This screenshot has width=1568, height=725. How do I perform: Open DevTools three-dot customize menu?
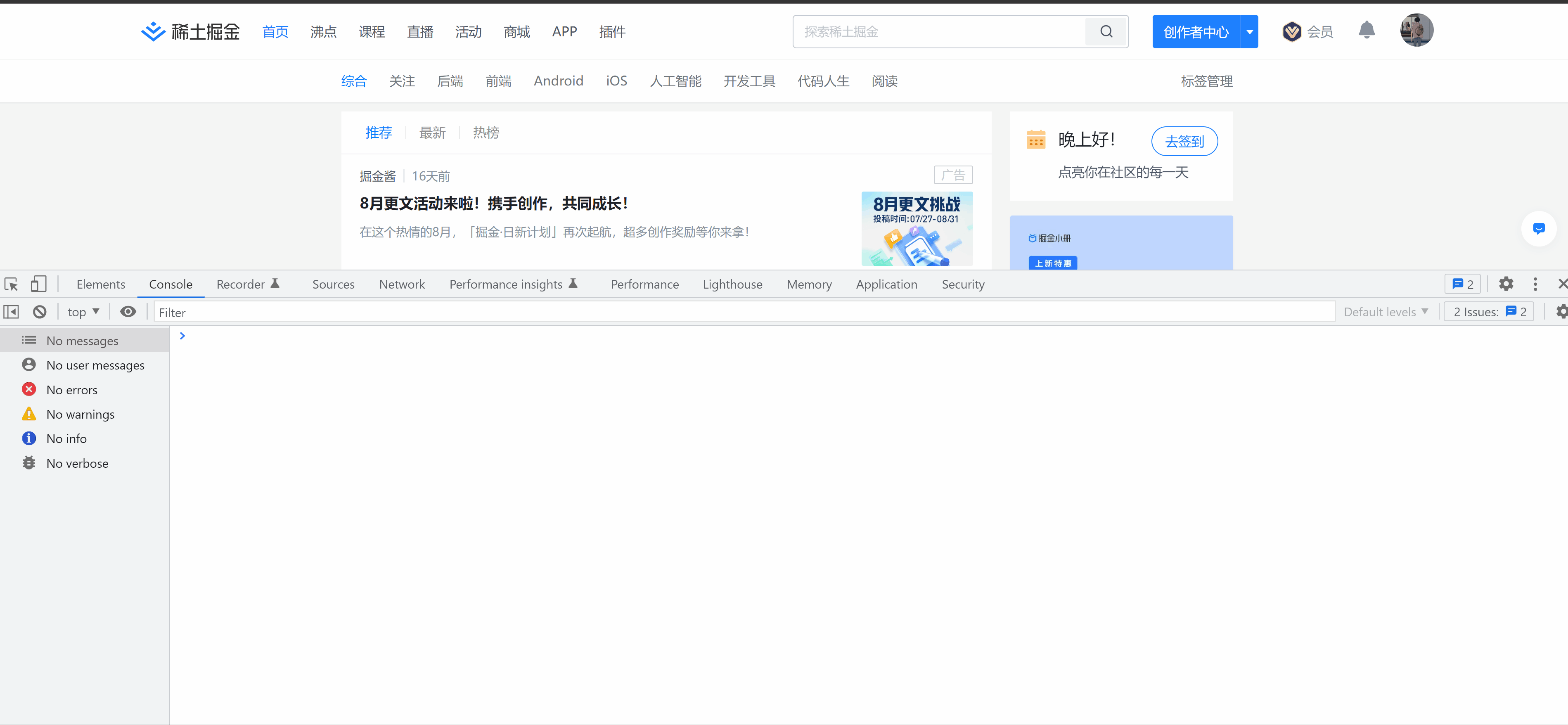[x=1535, y=284]
